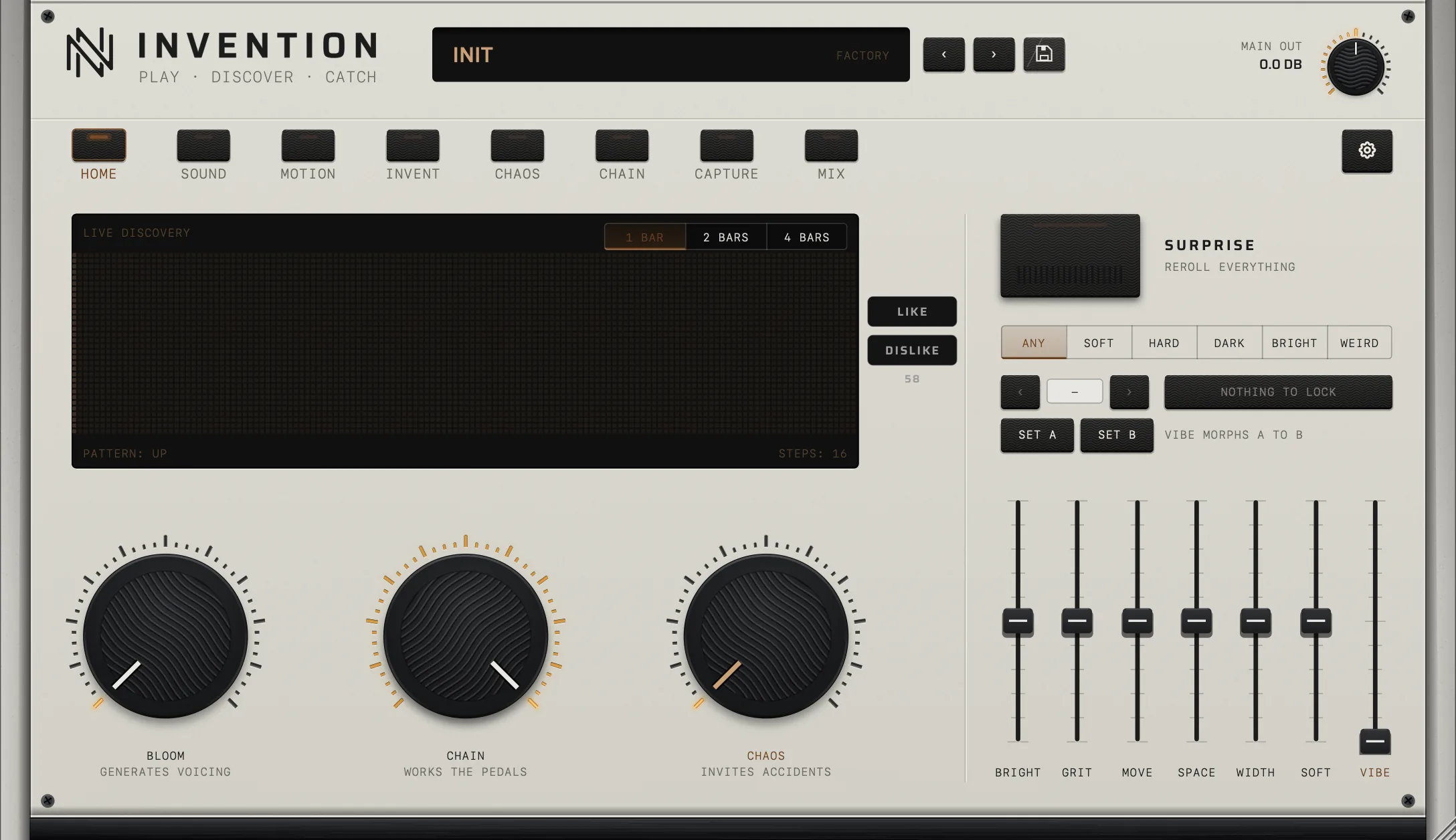Click the Like button
The height and width of the screenshot is (840, 1456).
click(912, 312)
